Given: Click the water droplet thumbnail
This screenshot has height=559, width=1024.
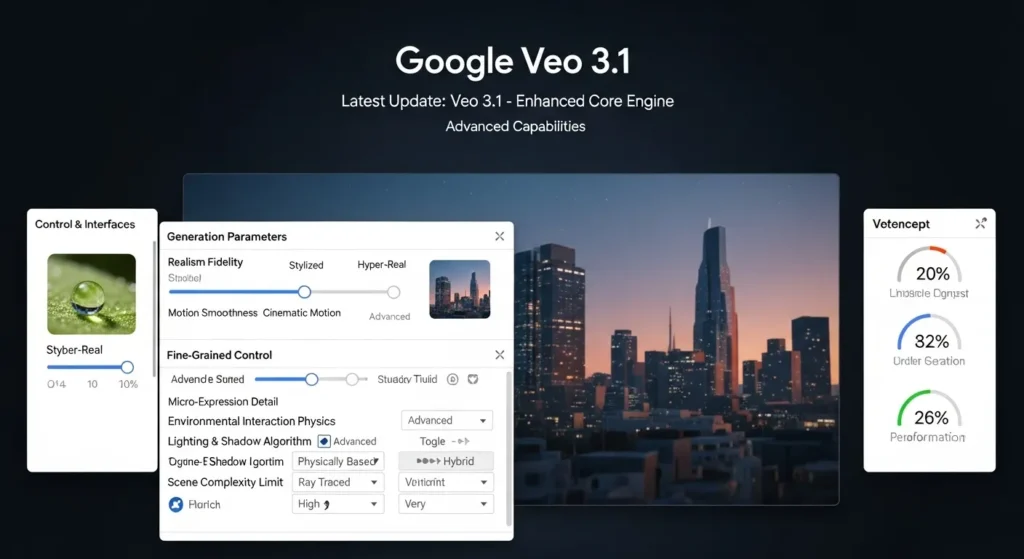Looking at the screenshot, I should point(91,294).
